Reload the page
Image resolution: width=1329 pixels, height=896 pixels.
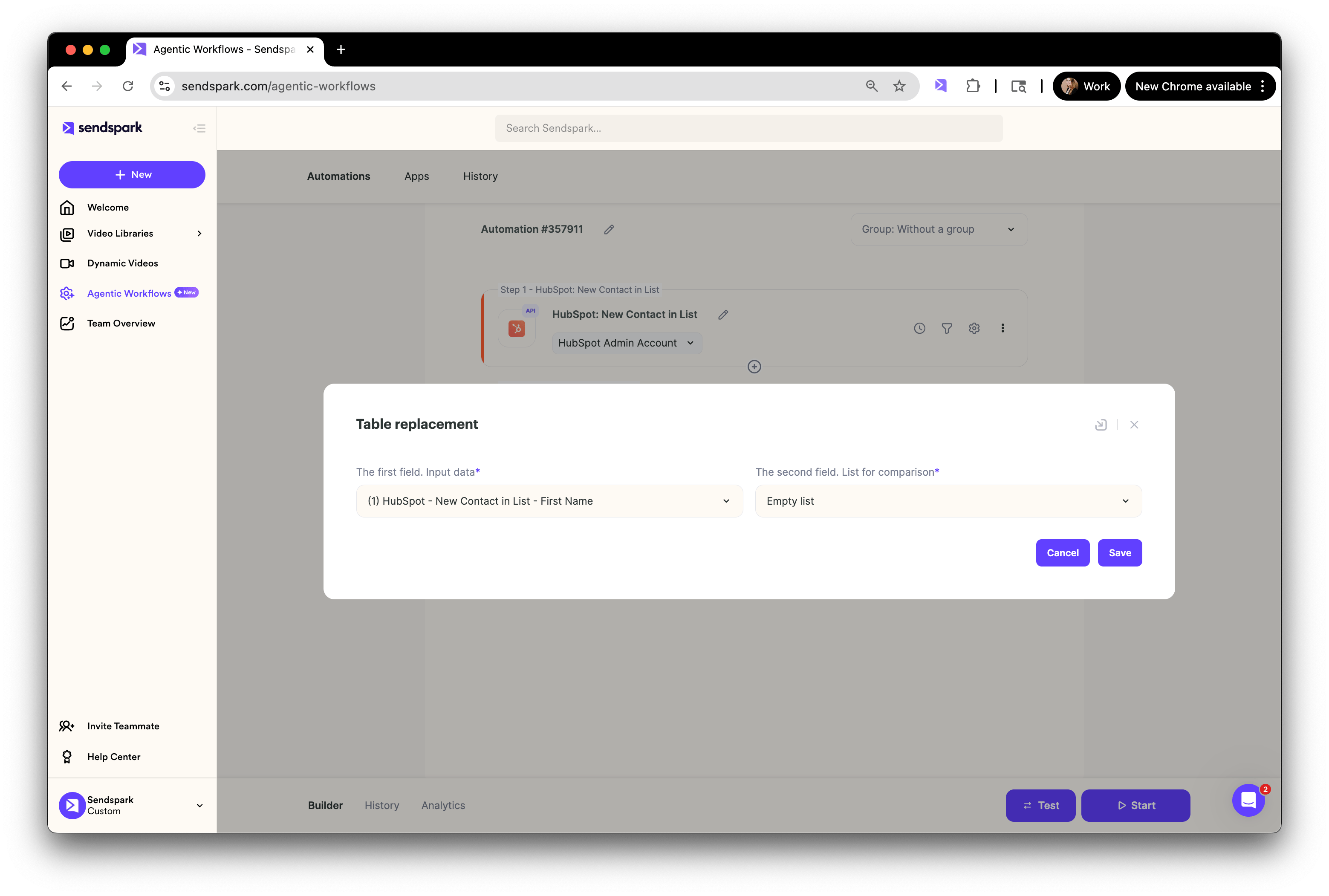pyautogui.click(x=128, y=86)
